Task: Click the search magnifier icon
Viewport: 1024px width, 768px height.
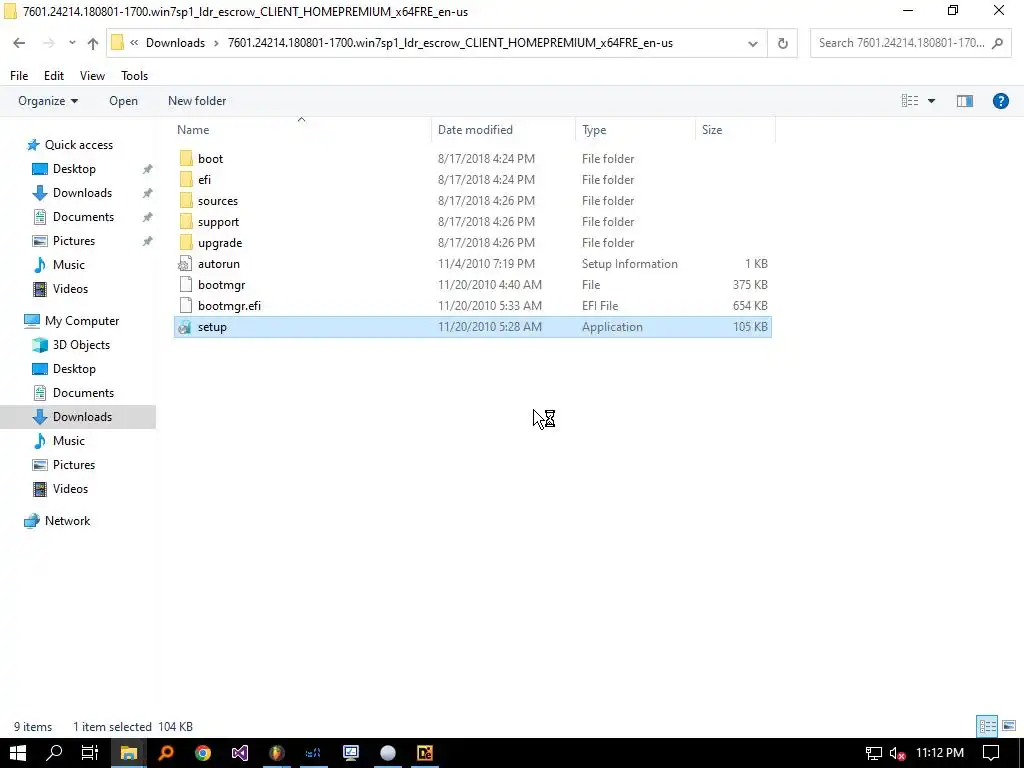Action: pos(997,43)
